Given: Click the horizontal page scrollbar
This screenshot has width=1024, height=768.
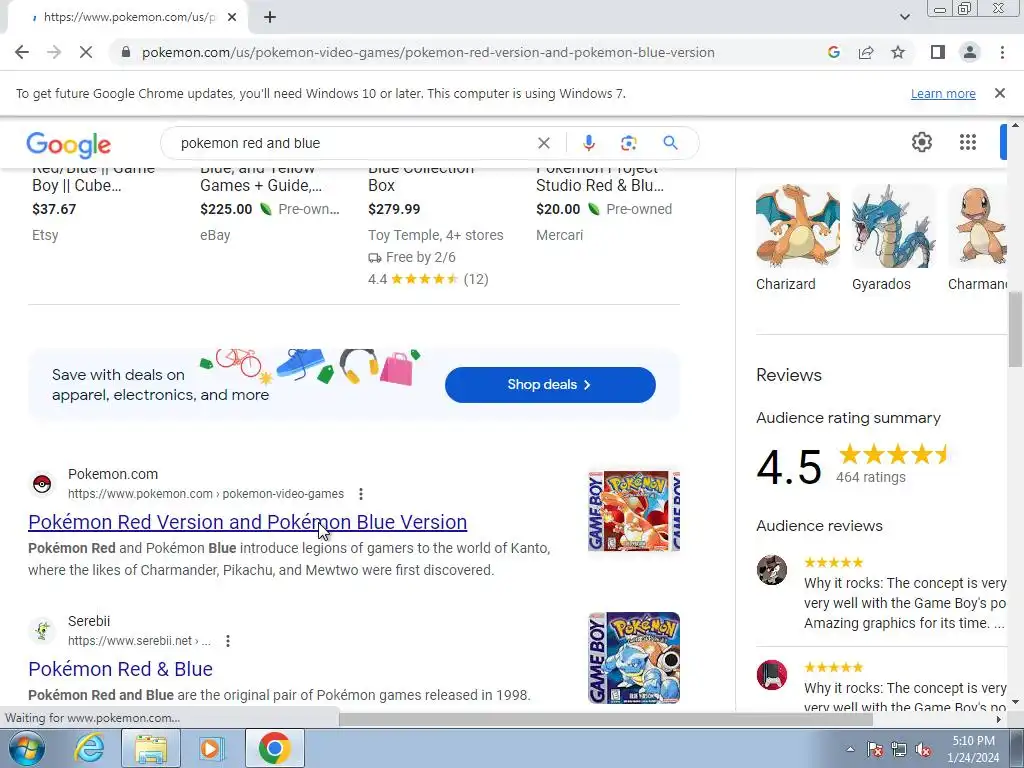Looking at the screenshot, I should [606, 719].
